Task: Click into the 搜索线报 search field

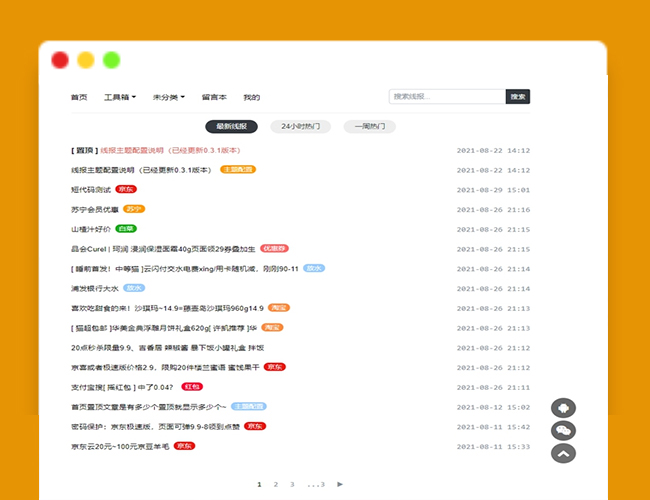Action: pyautogui.click(x=446, y=97)
